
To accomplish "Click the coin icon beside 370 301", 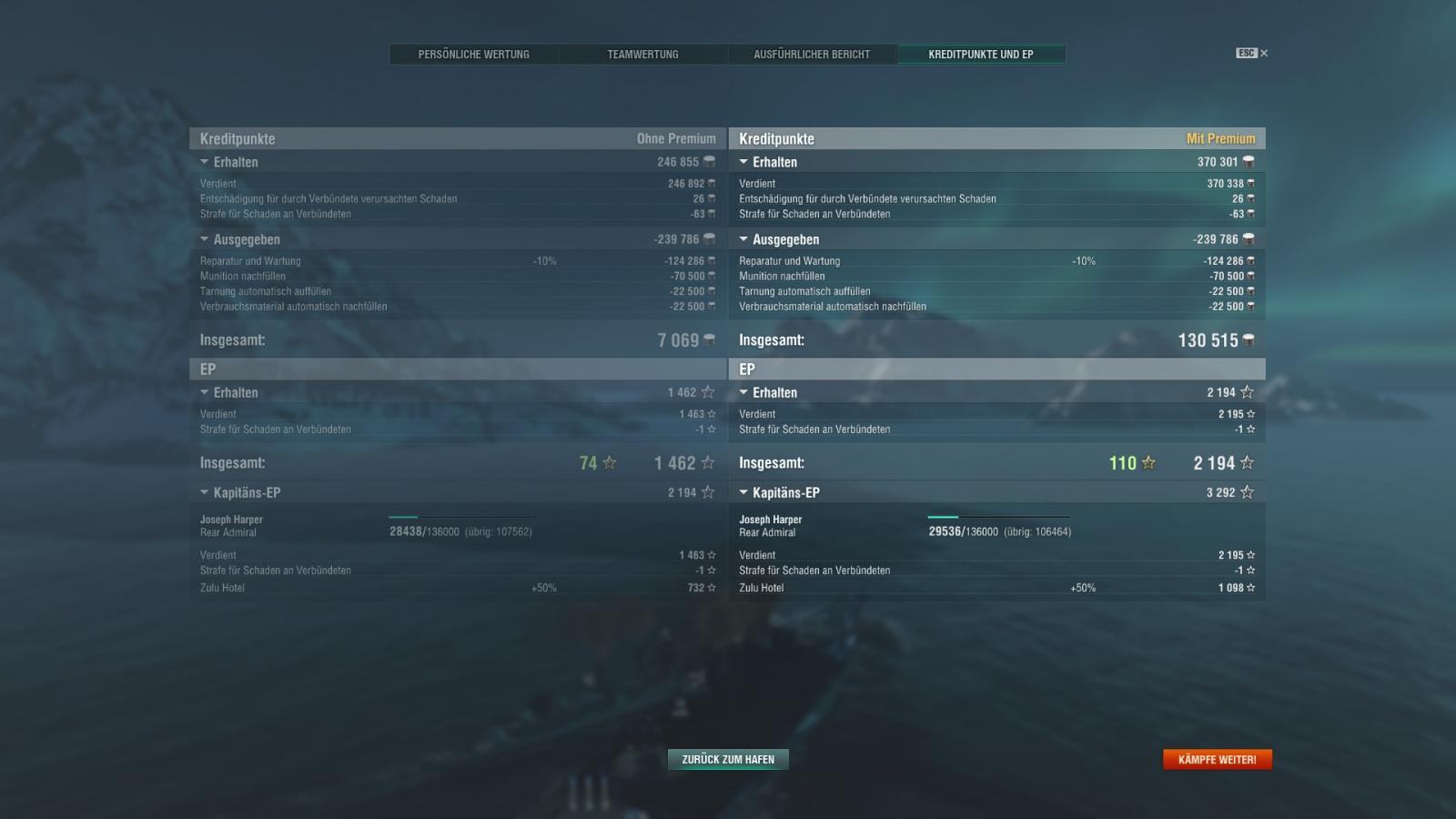I will point(1249,162).
